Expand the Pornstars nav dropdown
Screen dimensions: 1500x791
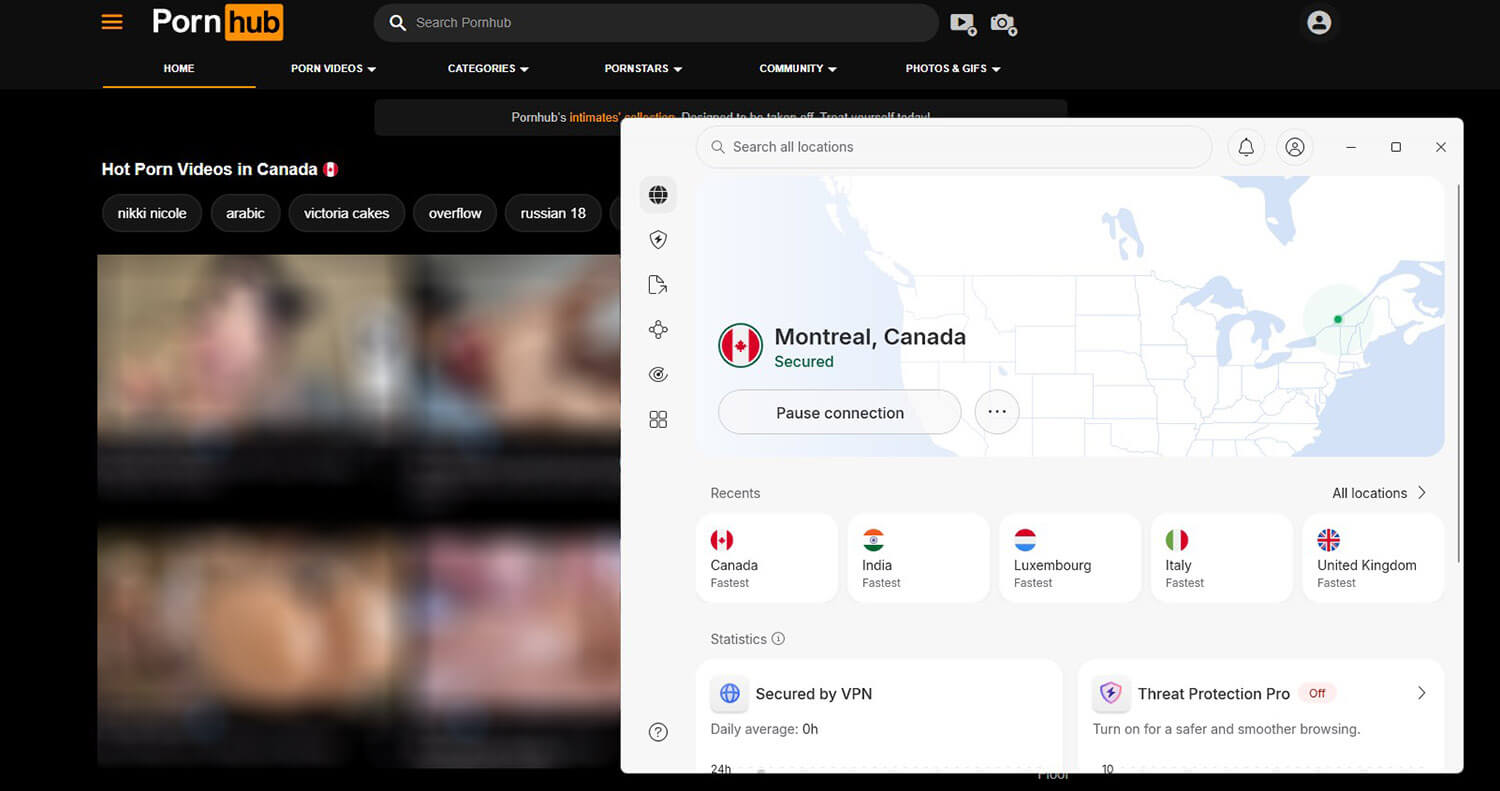(x=643, y=69)
